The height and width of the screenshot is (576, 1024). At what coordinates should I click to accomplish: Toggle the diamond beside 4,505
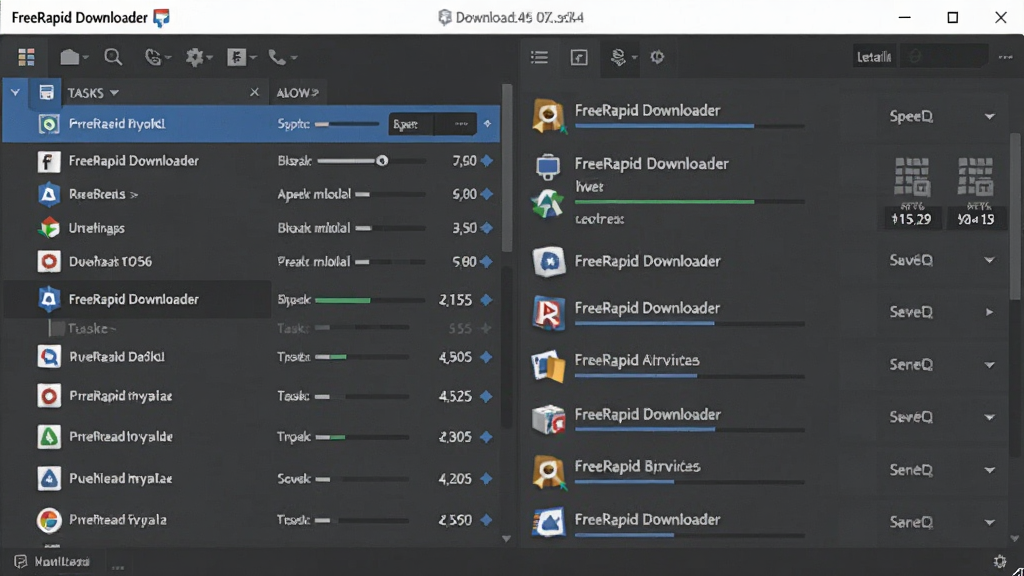pos(487,357)
